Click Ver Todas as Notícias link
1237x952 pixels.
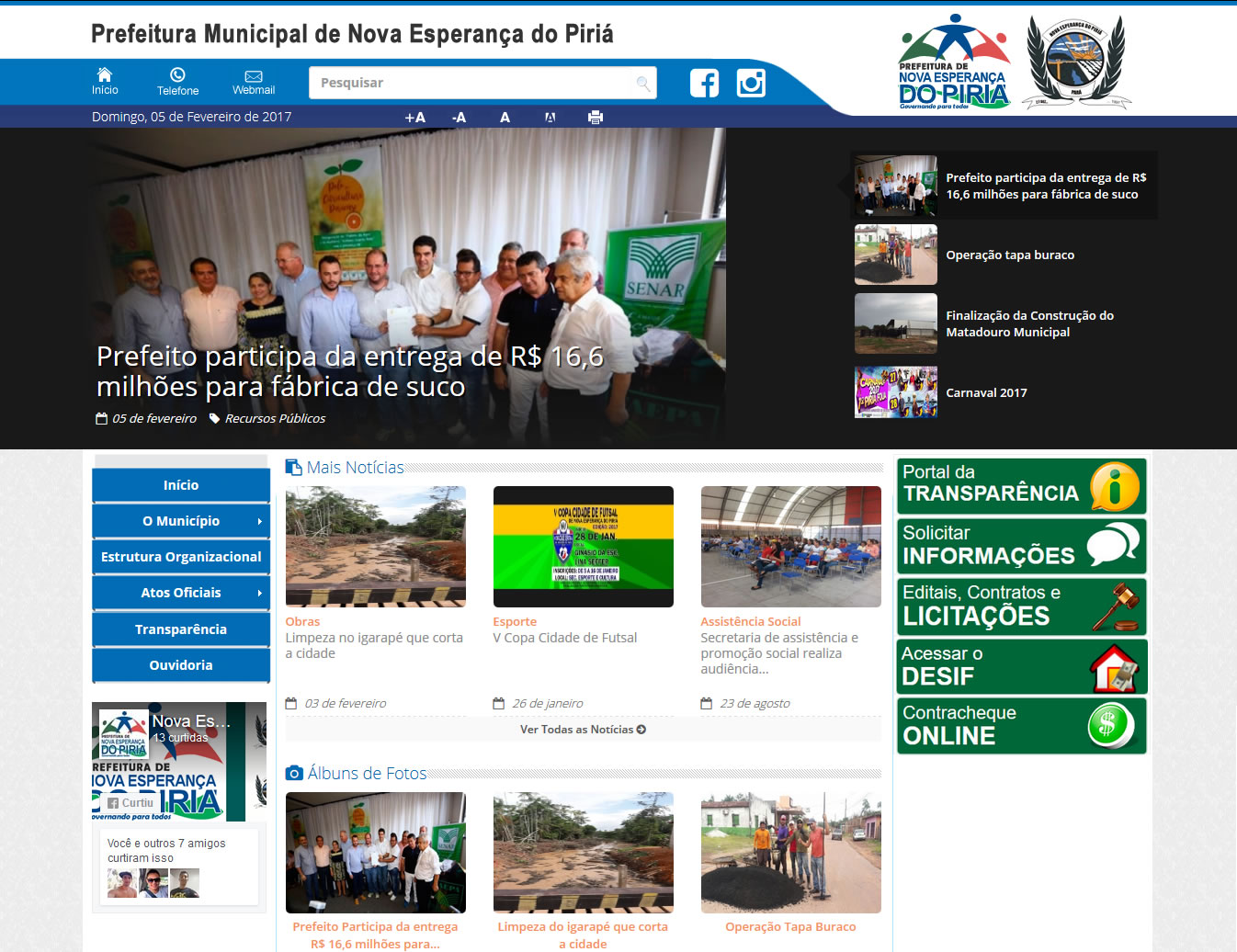tap(584, 730)
